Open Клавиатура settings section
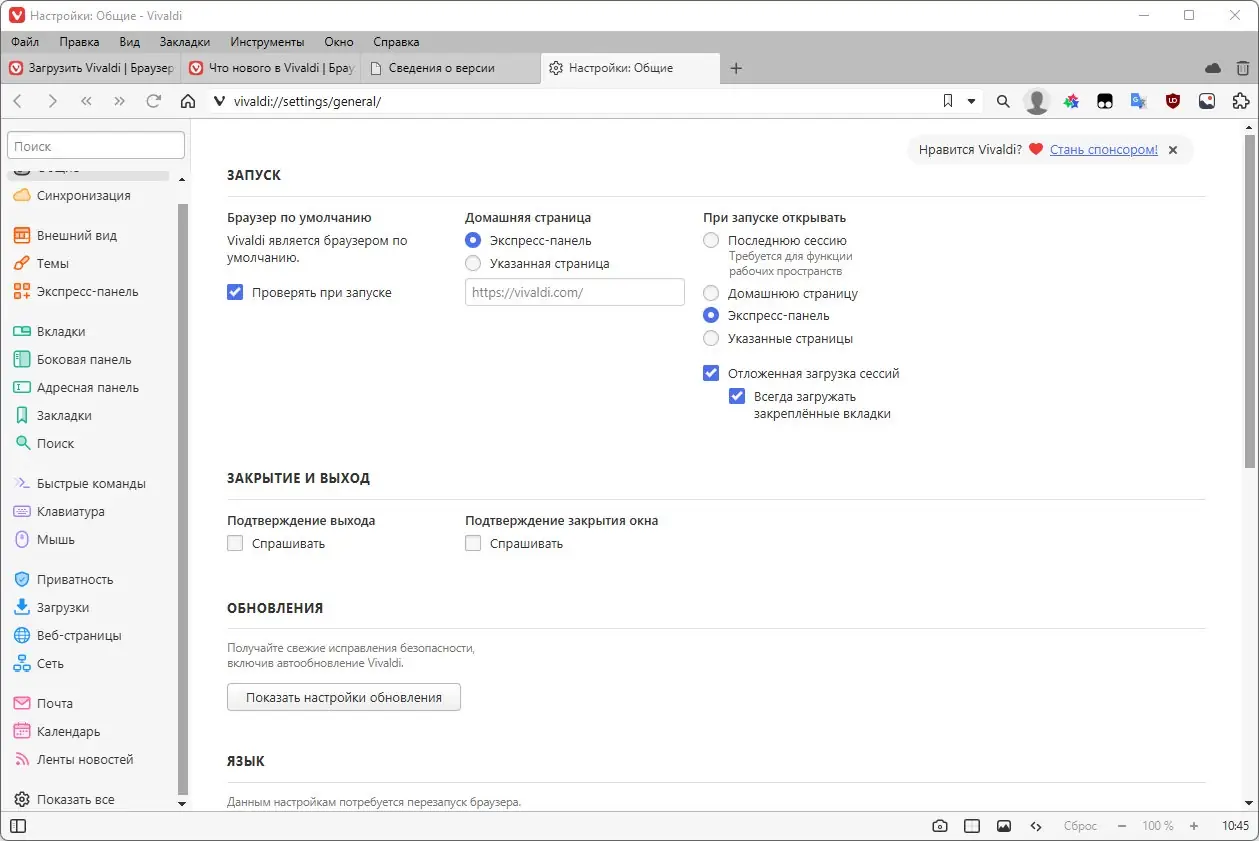Screen dimensions: 1259x841 [x=59, y=512]
